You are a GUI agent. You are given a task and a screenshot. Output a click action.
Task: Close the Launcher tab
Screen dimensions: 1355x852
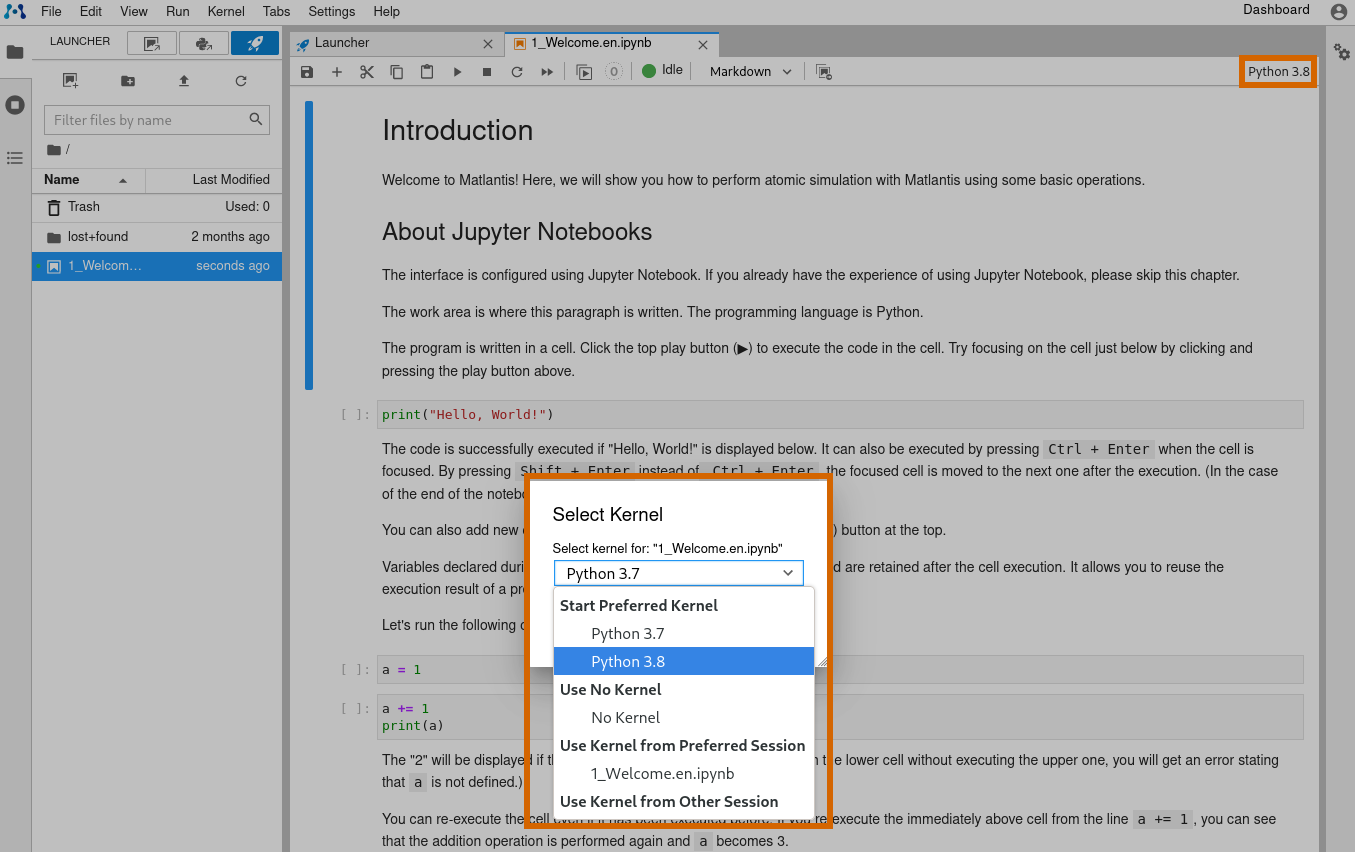(488, 44)
